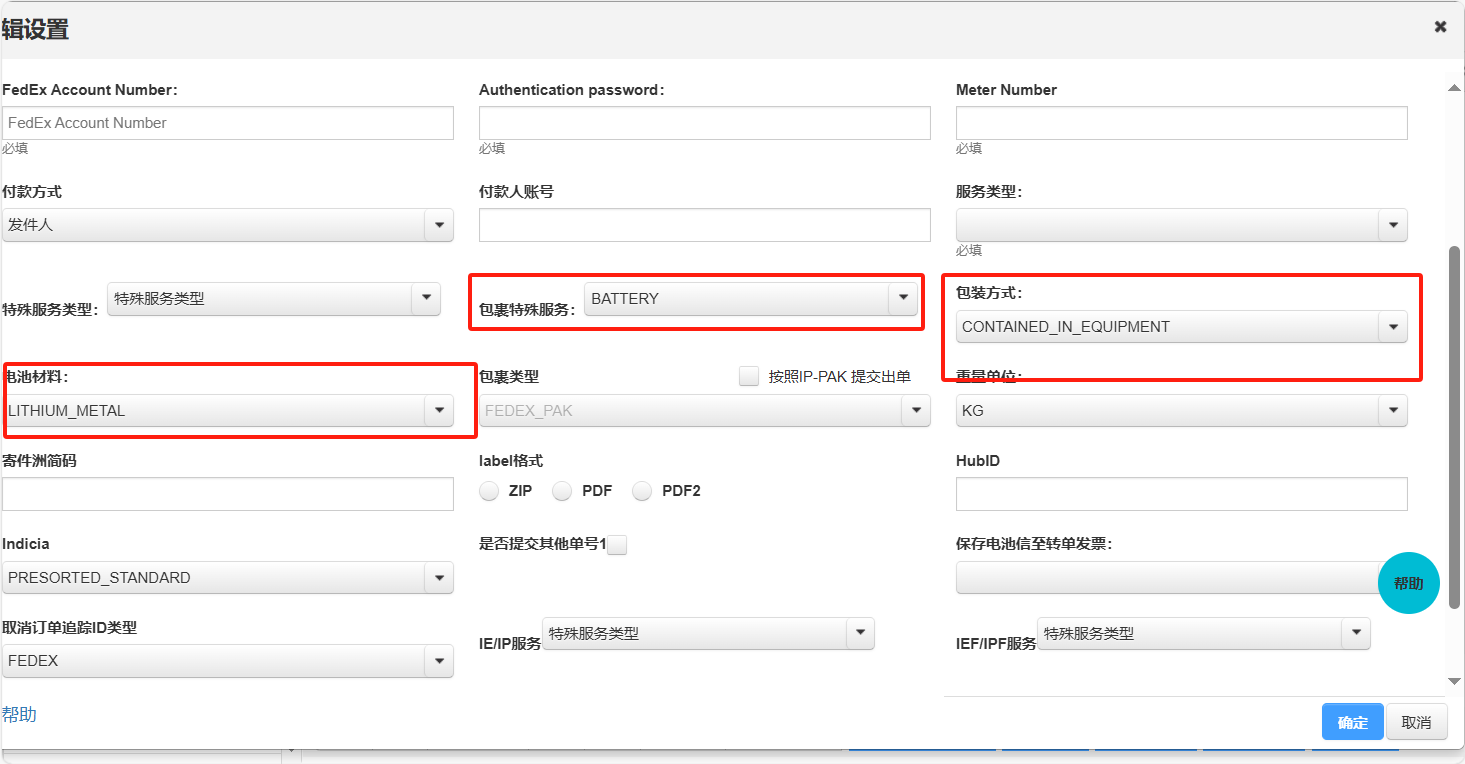
Task: Select the PDF label format radio
Action: pyautogui.click(x=562, y=491)
